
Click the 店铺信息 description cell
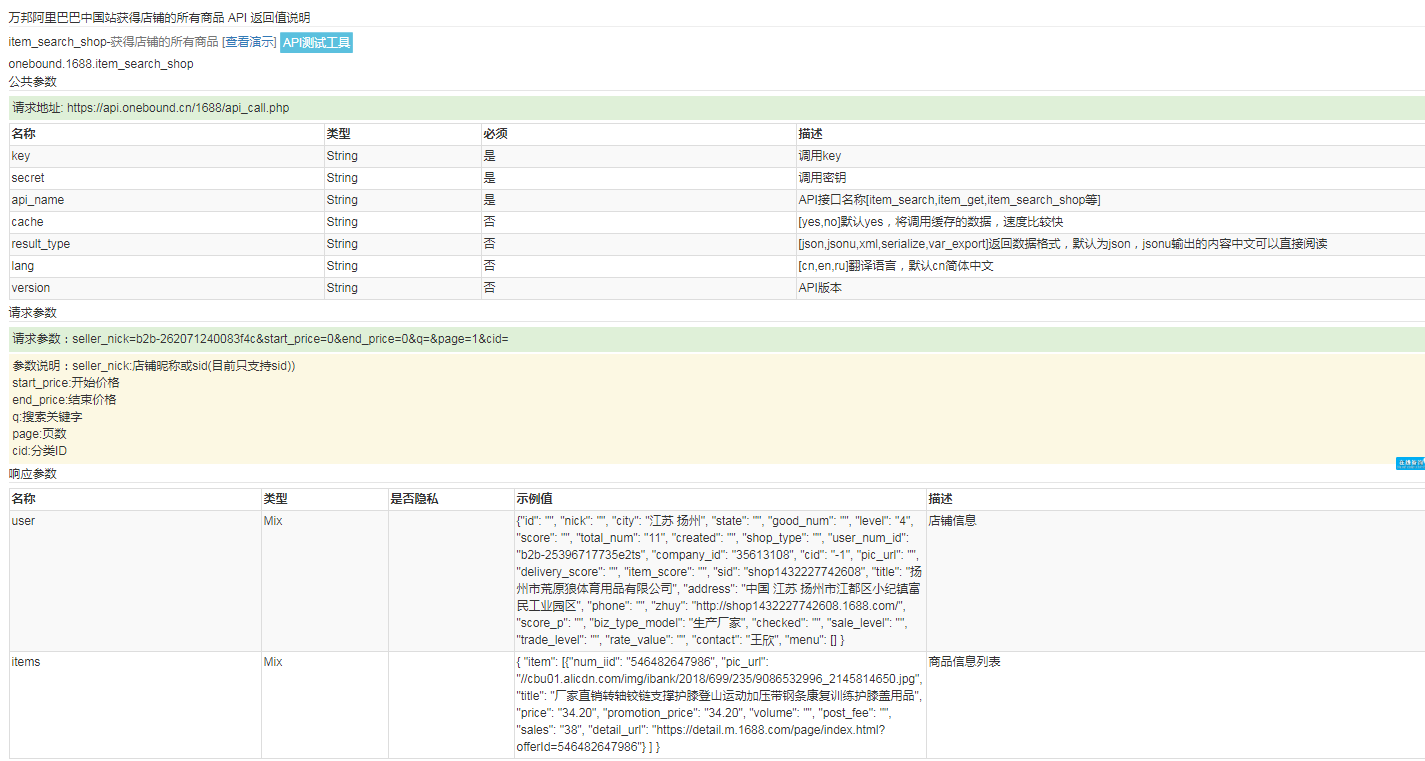pyautogui.click(x=1176, y=581)
